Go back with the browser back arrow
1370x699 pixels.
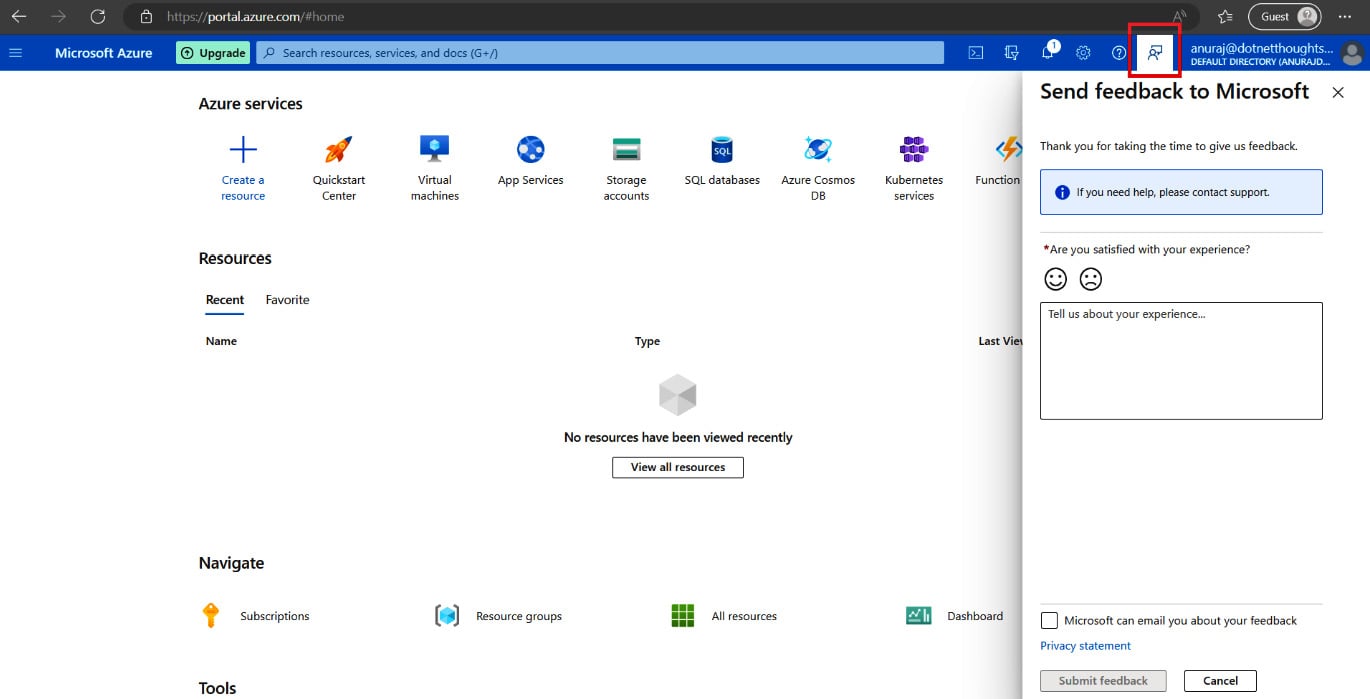tap(19, 17)
